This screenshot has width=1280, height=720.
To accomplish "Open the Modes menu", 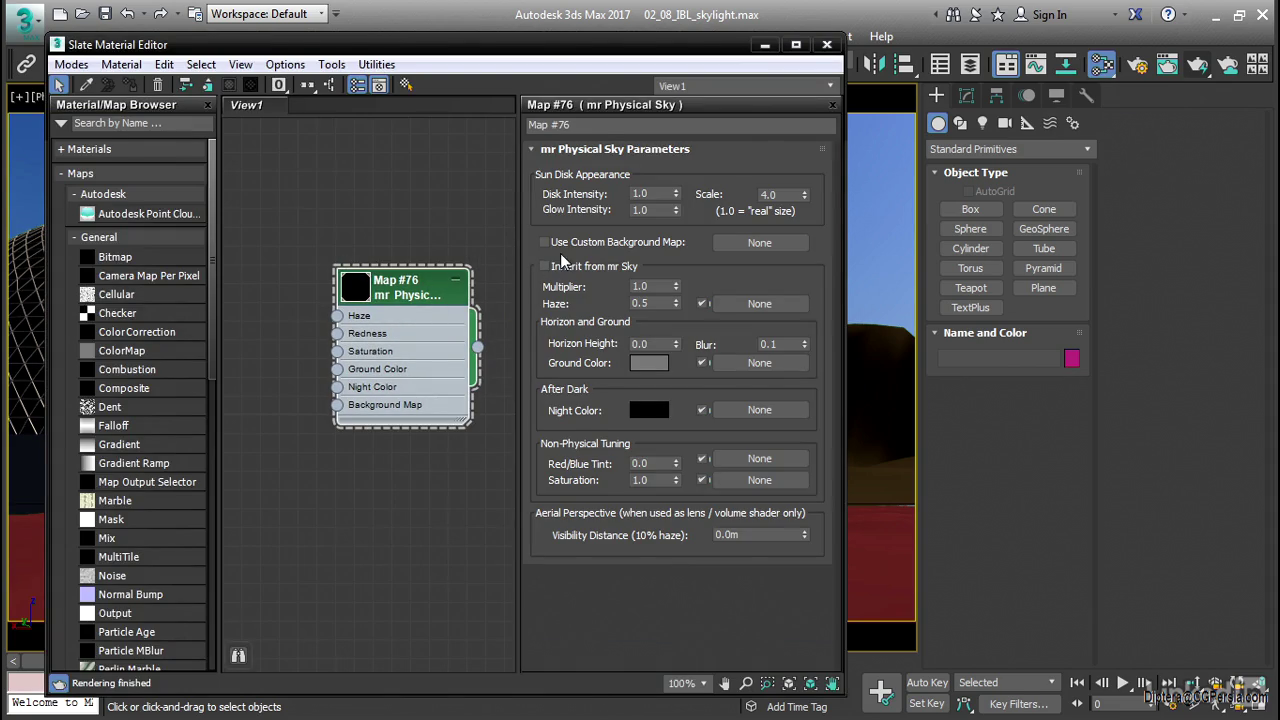I will 71,64.
